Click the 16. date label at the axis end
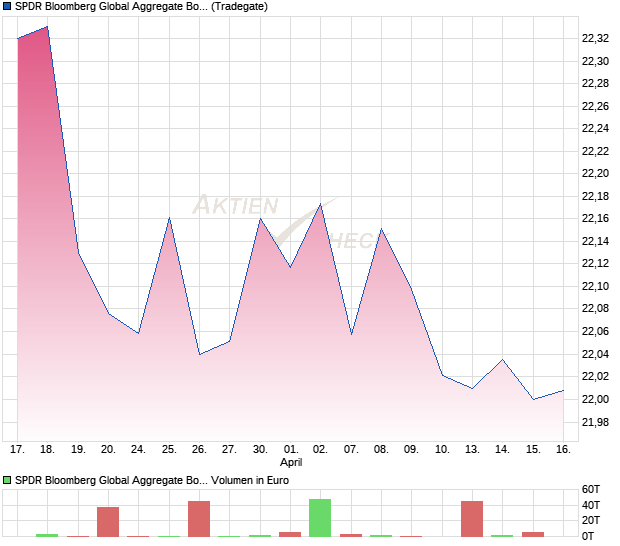Viewport: 620px width, 546px height. [563, 450]
